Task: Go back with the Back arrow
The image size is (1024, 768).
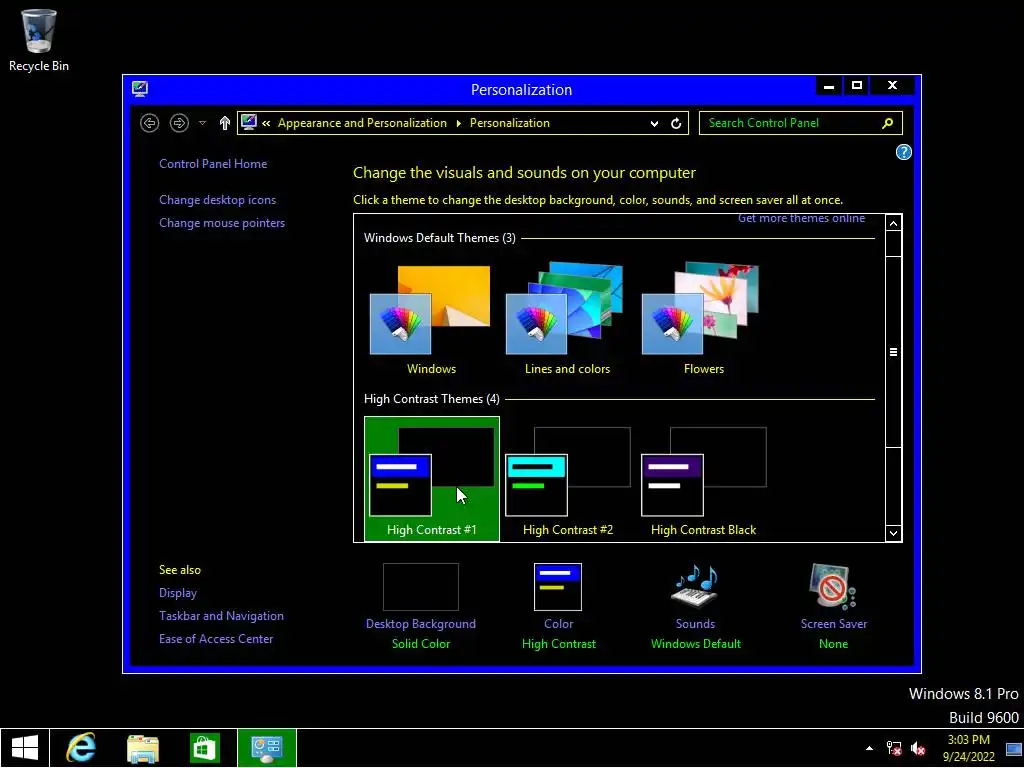Action: click(x=150, y=123)
